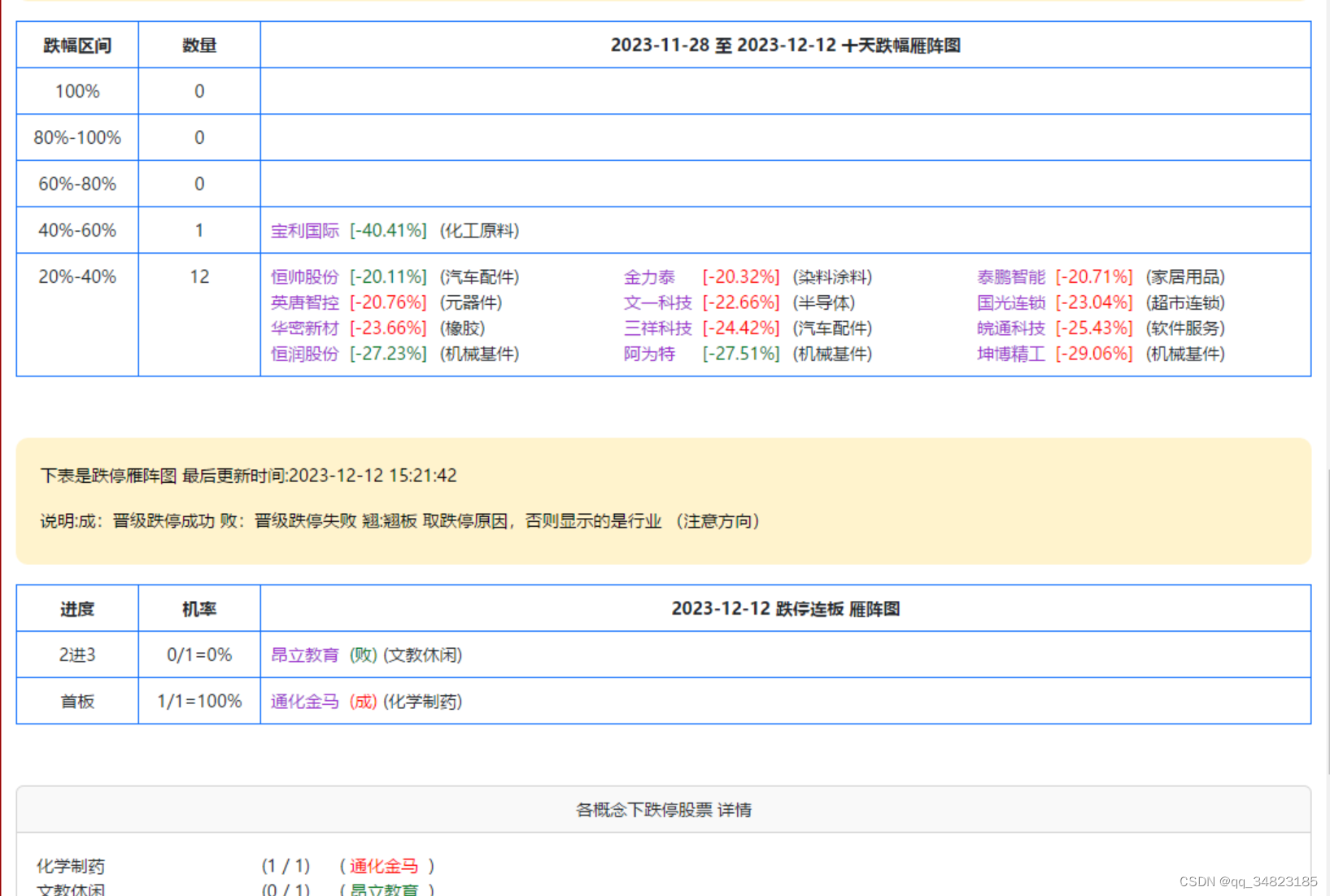Viewport: 1330px width, 896px height.
Task: Open the 金力泰 stock link
Action: click(649, 277)
